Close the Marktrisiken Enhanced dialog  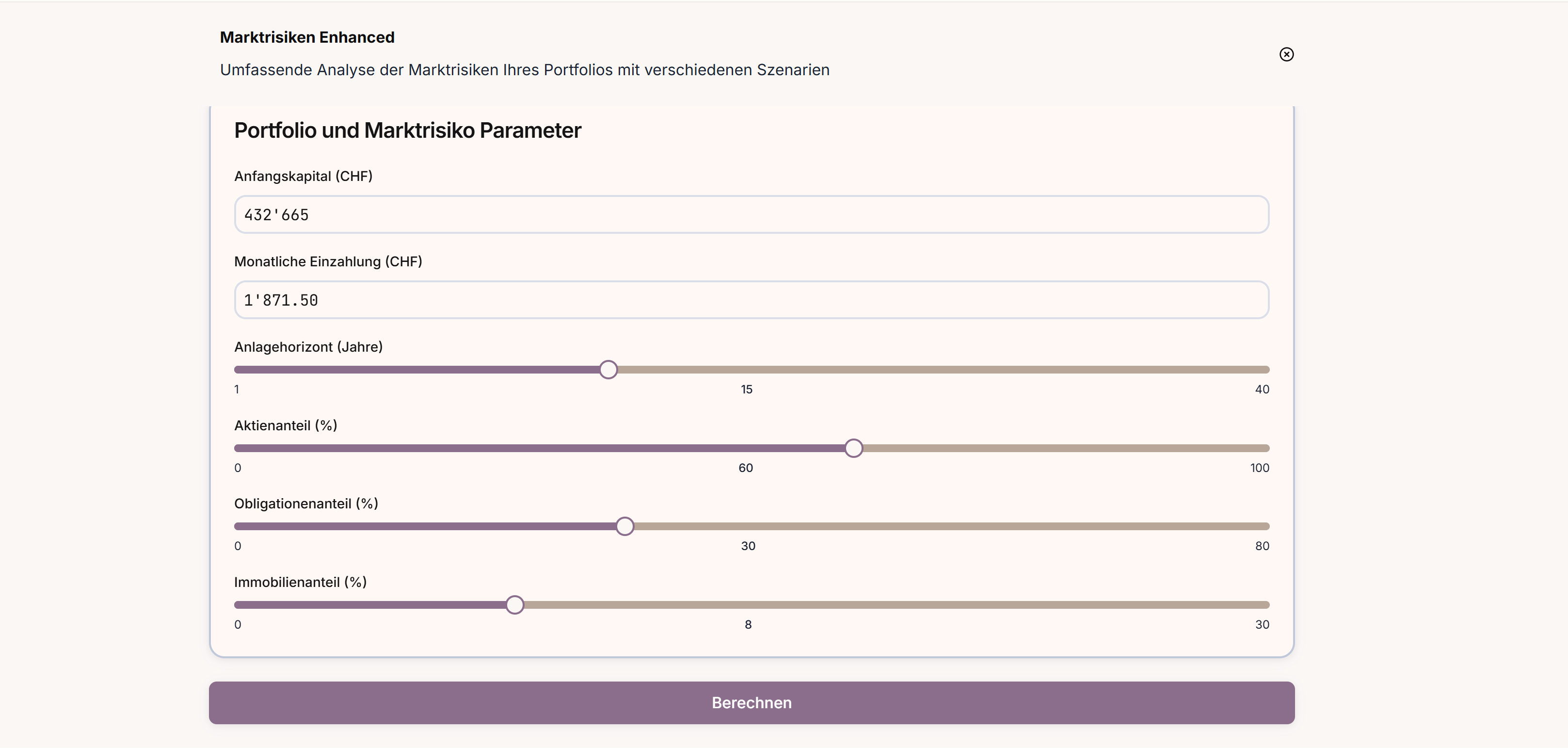click(x=1286, y=55)
